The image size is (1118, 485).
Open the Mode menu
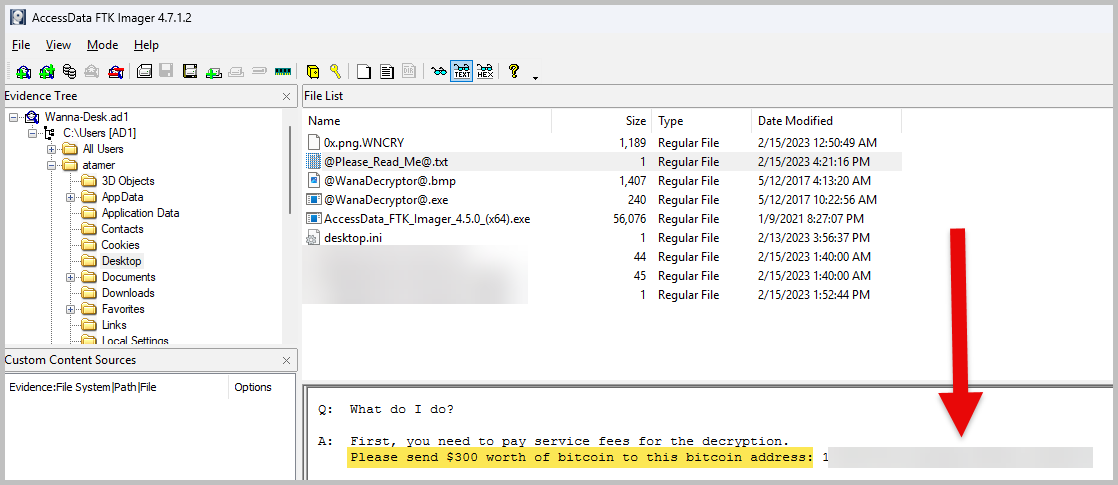click(x=102, y=45)
